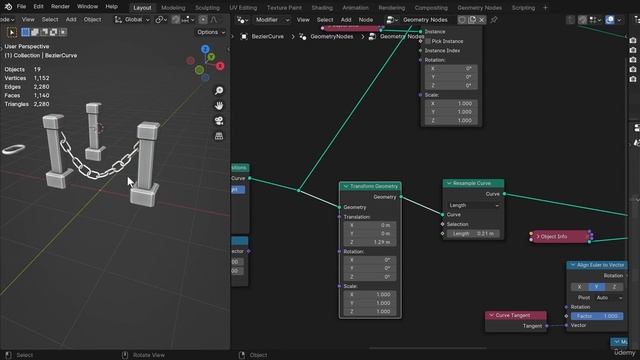Click Transform Geometry Scale X field

click(x=370, y=294)
